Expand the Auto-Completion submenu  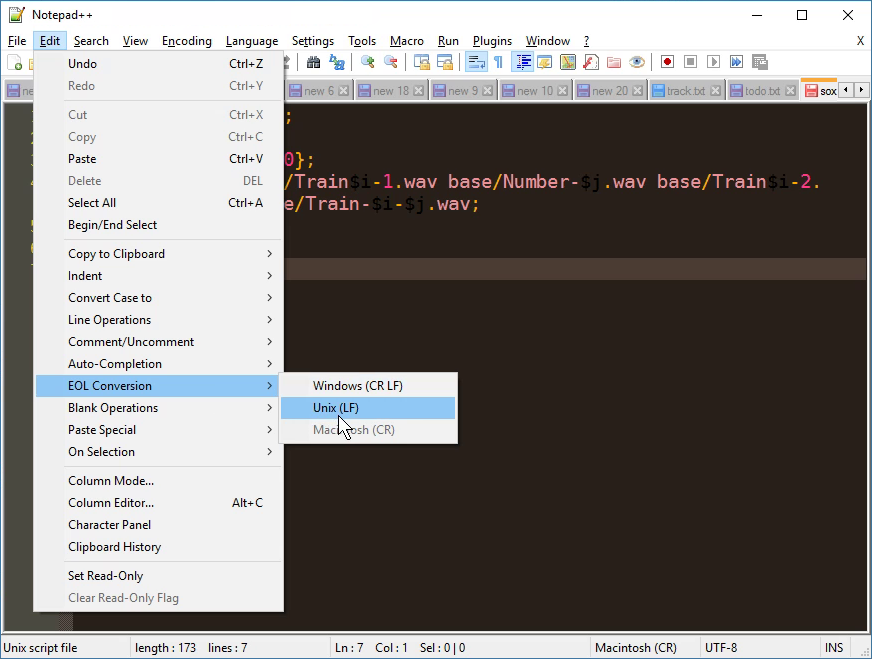click(159, 364)
